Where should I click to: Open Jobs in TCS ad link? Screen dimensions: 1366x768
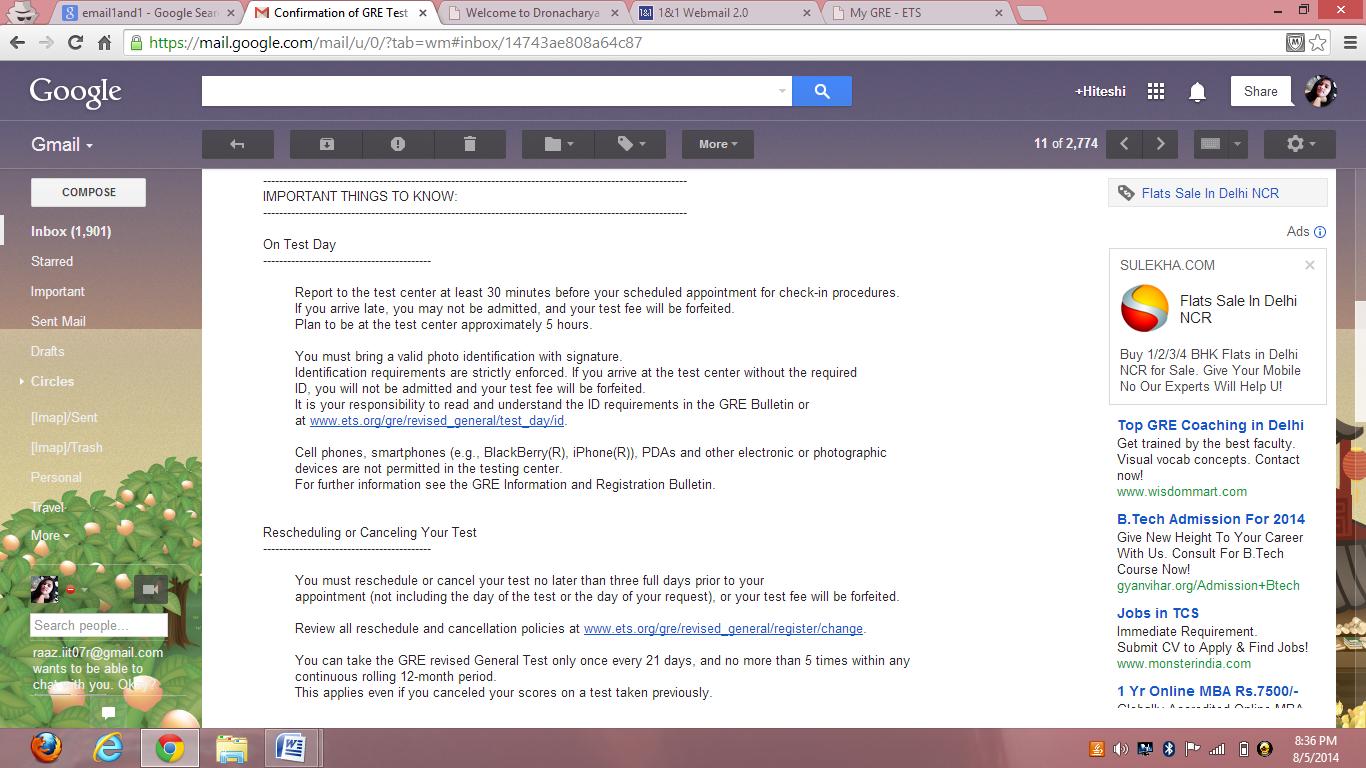pos(1158,613)
